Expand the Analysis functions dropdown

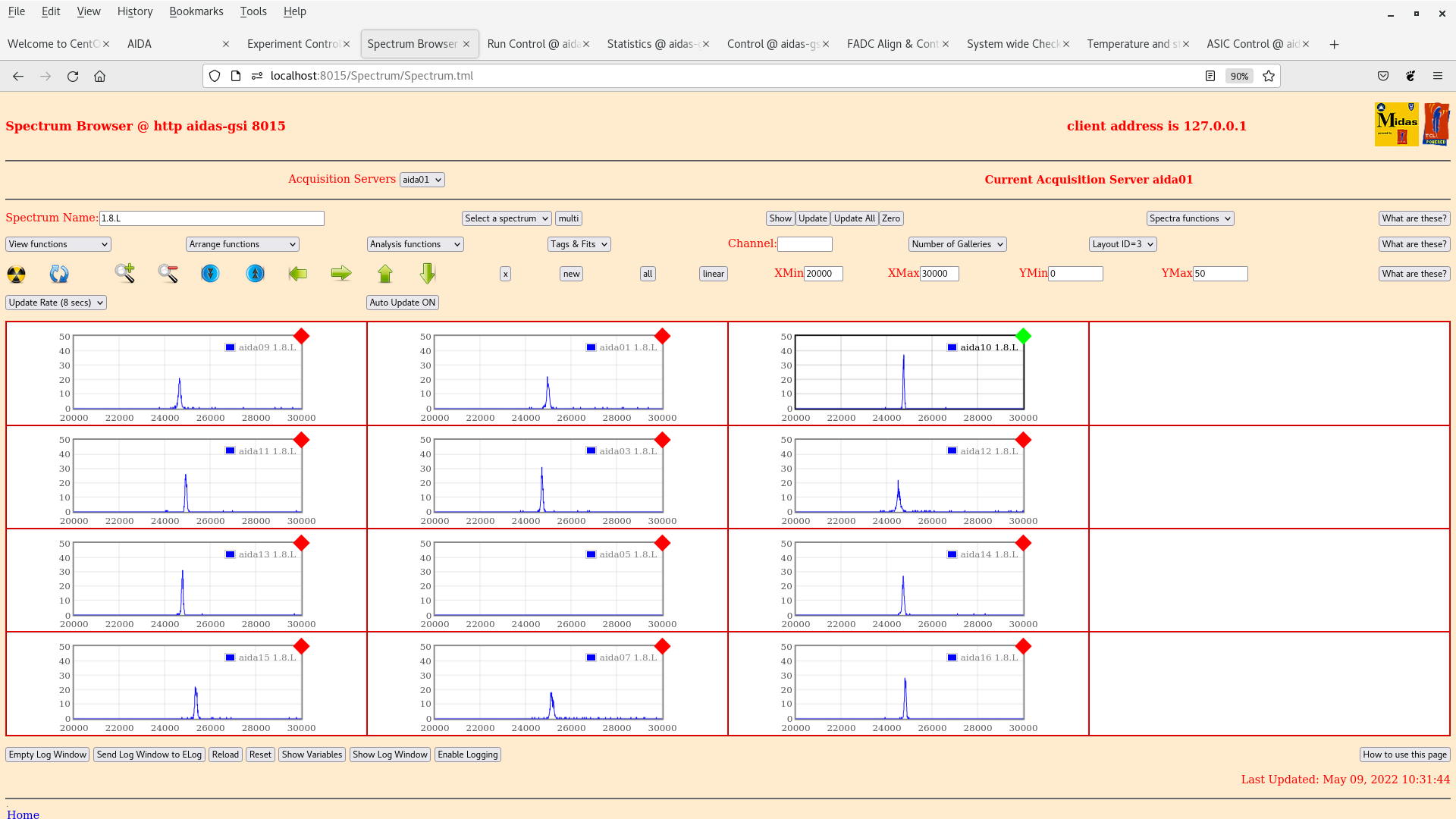click(415, 244)
